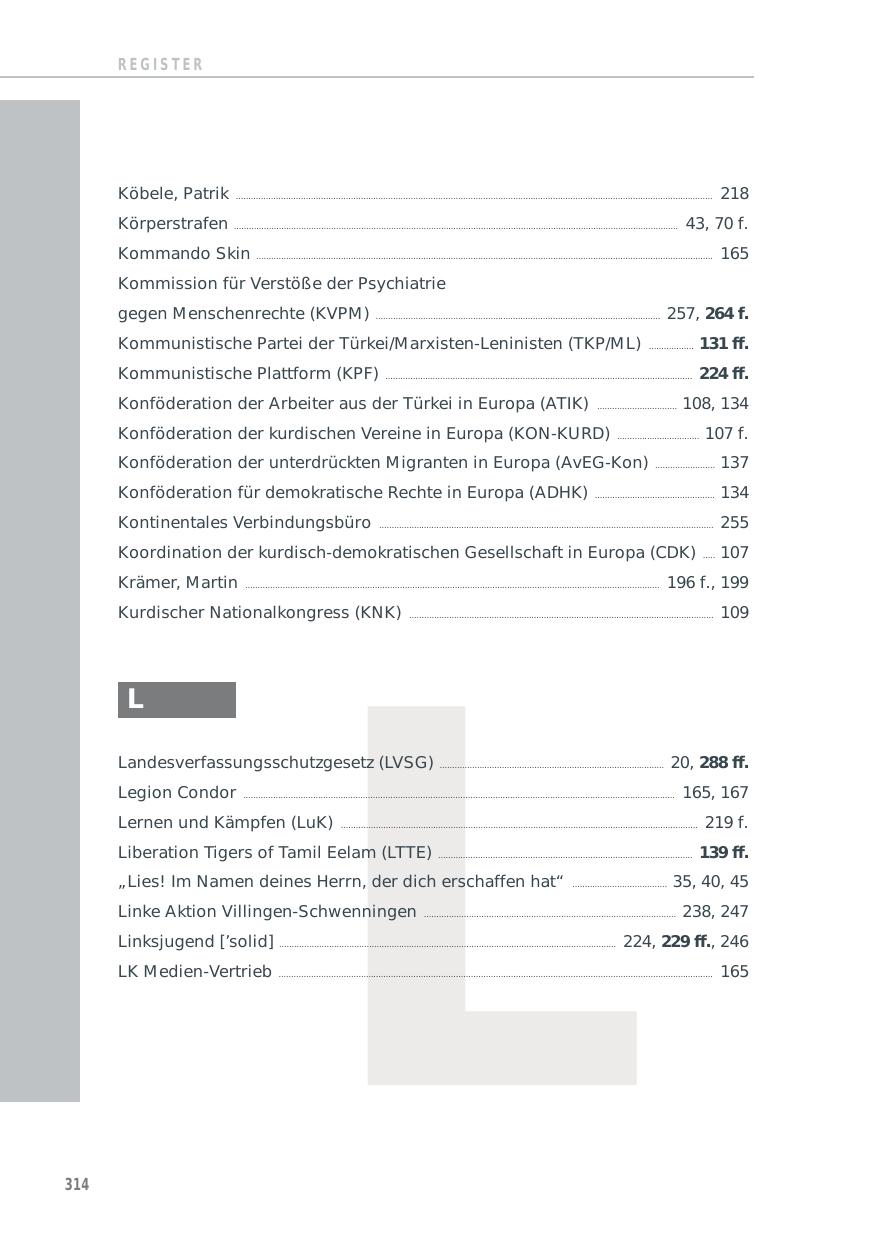Select the Liberation Tigers of Tamil Eelam entry
Image resolution: width=875 pixels, height=1241 pixels.
tap(275, 853)
